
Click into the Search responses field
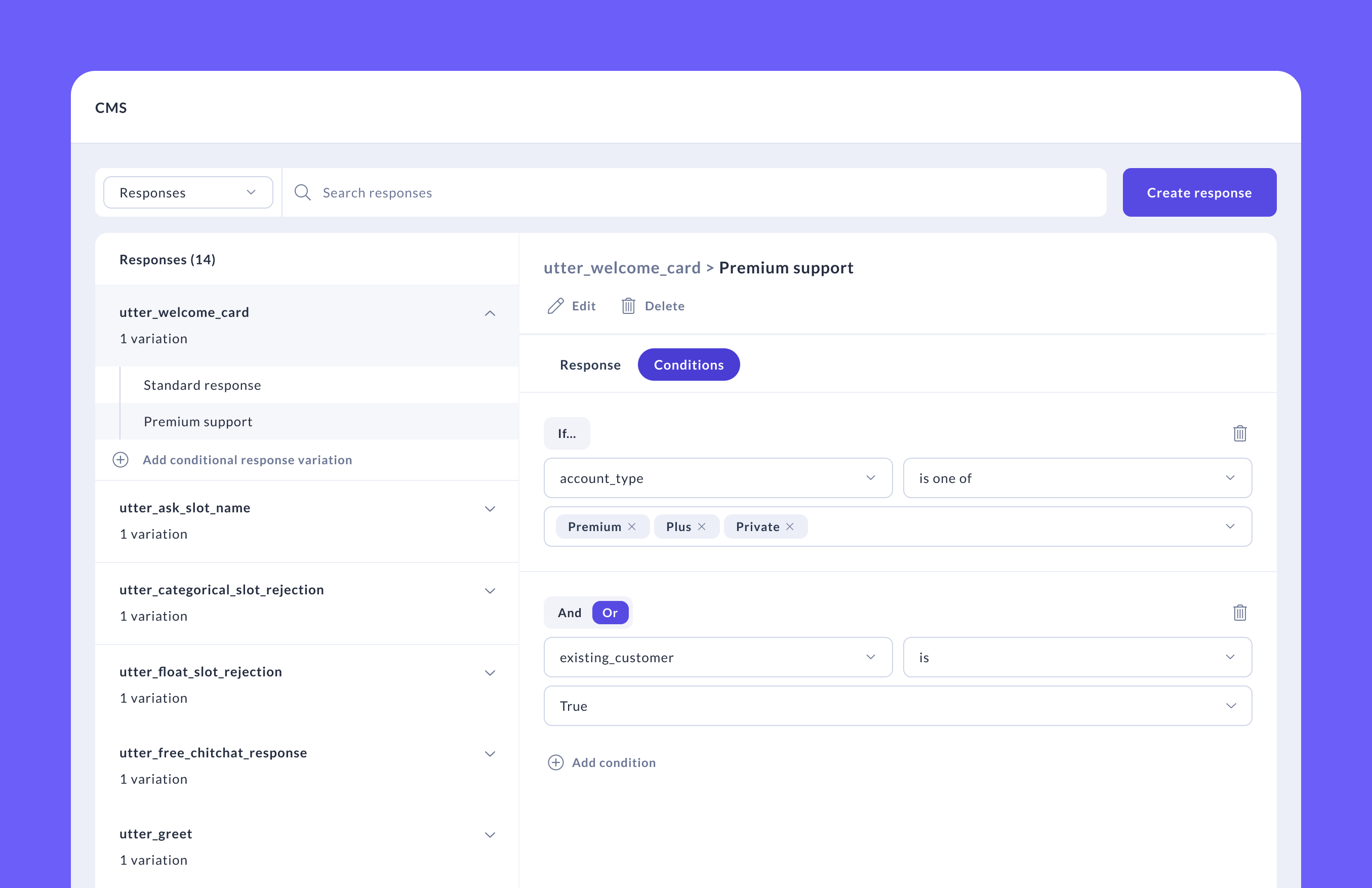click(694, 192)
